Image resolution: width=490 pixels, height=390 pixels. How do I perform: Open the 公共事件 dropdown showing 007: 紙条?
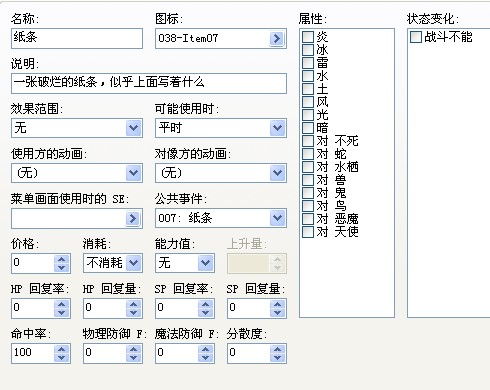pyautogui.click(x=277, y=218)
